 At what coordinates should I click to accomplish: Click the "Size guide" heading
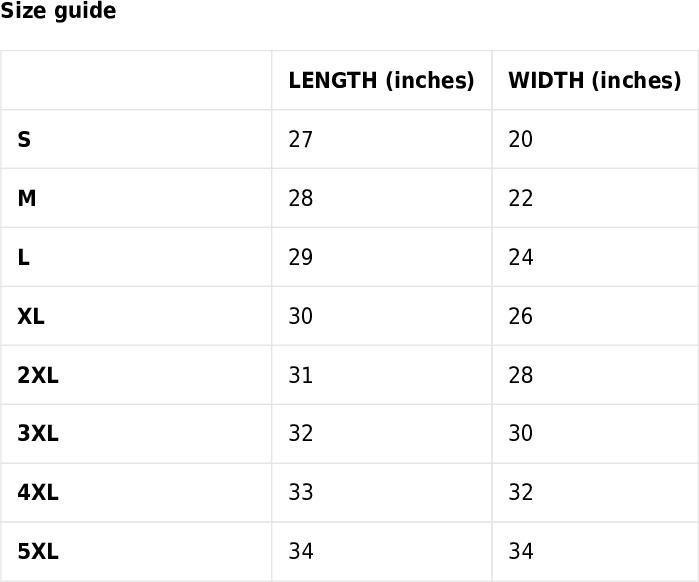tap(58, 12)
